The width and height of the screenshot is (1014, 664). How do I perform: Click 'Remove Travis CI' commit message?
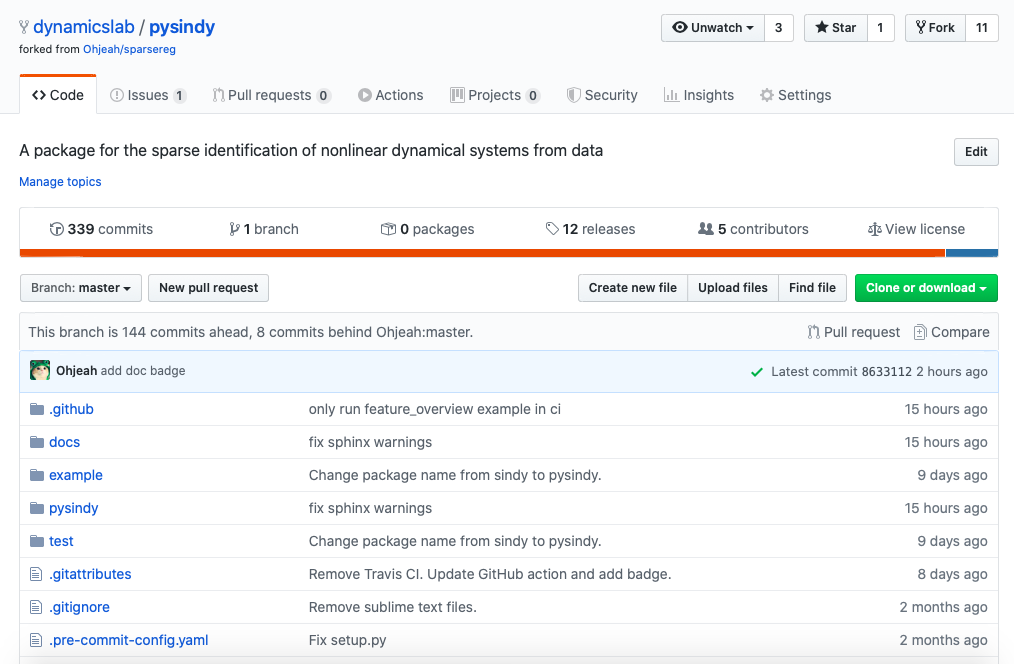tap(490, 574)
